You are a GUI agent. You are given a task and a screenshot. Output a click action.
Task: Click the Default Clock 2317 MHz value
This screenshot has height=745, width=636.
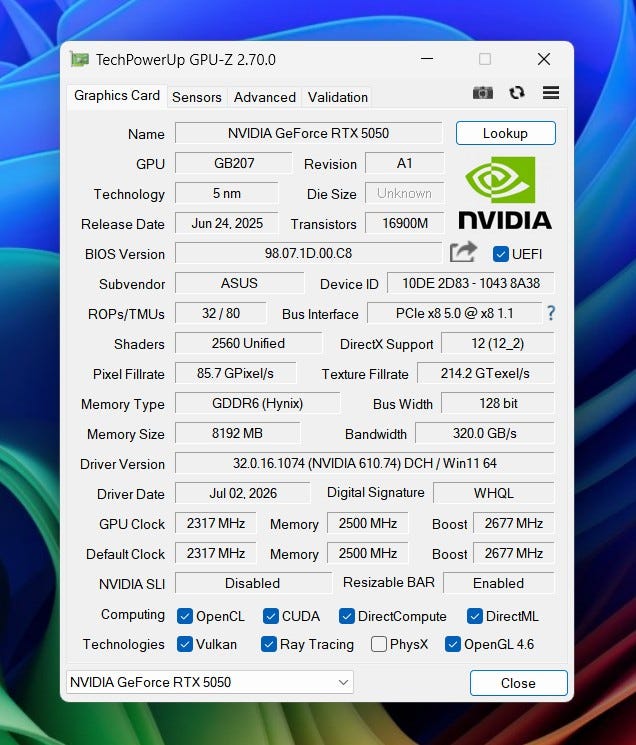216,553
